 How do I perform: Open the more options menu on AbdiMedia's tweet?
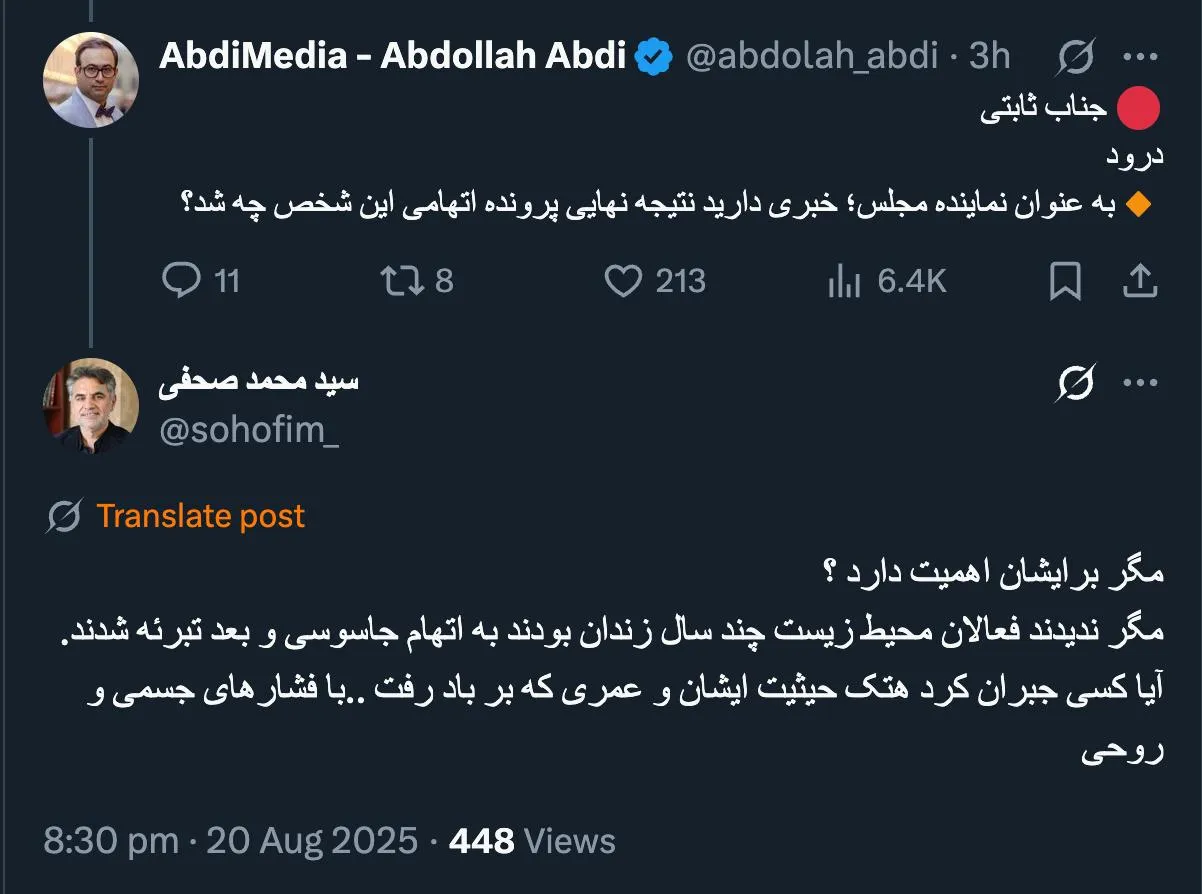point(1140,57)
